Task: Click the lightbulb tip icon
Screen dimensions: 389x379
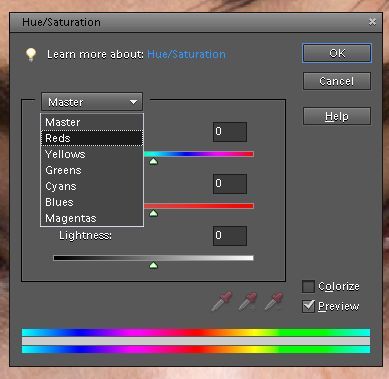Action: [x=31, y=54]
